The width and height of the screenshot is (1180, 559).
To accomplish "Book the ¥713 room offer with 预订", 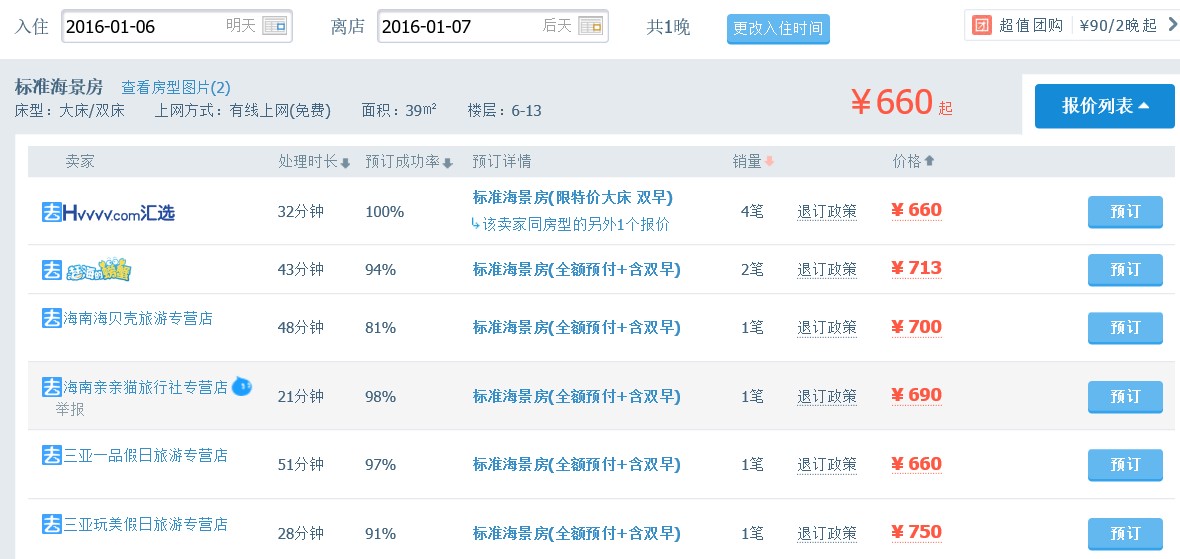I will coord(1125,270).
